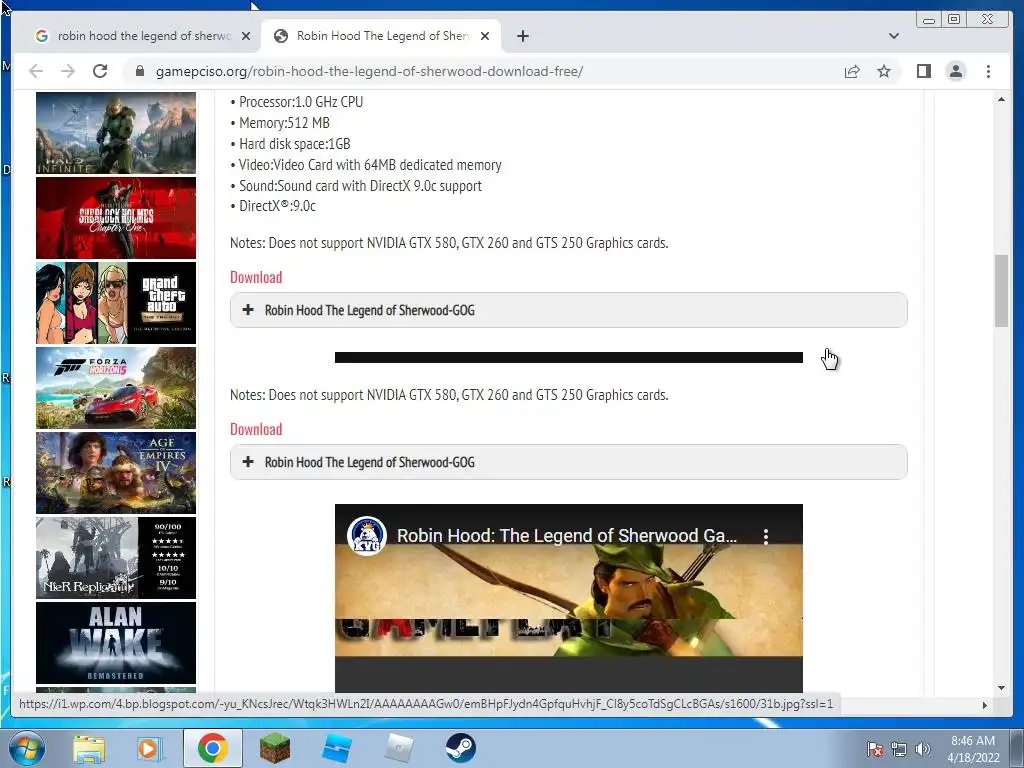Click the page vertical scrollbar thumb
Screen dimensions: 1024x768
[x=1001, y=291]
